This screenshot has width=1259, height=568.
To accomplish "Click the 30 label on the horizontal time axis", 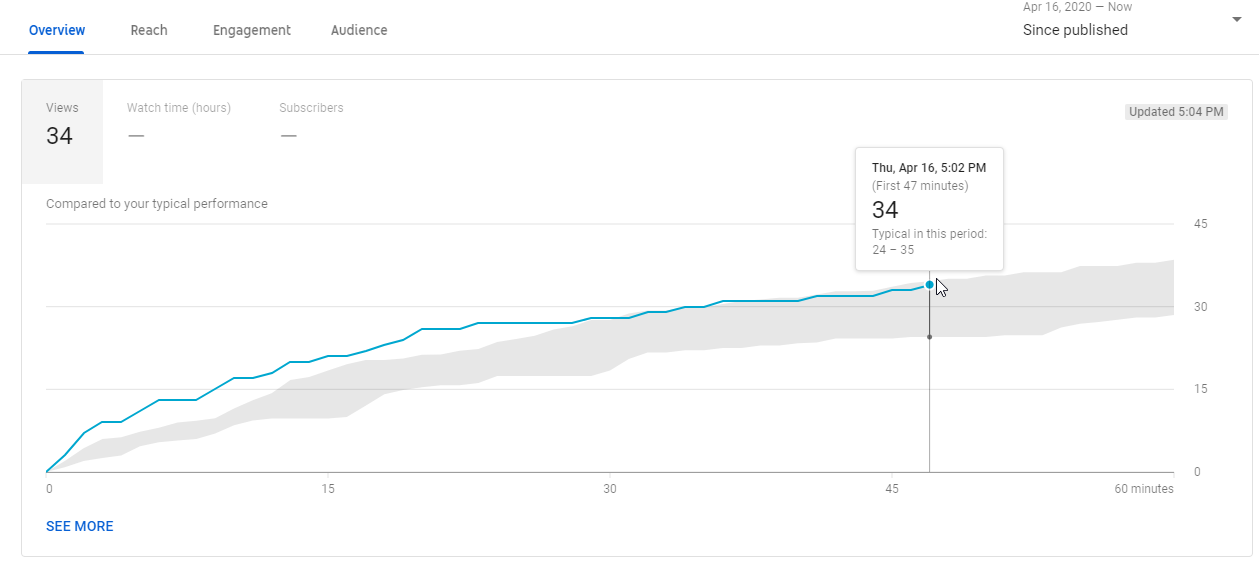I will (610, 489).
